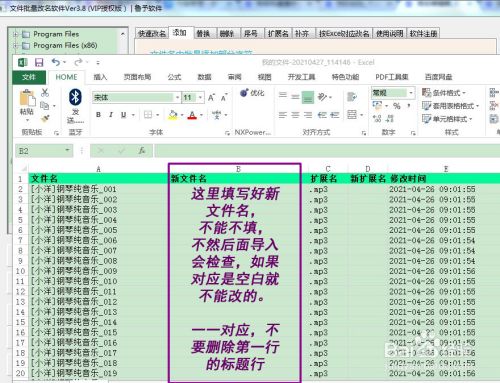Click the fill color yellow swatch
This screenshot has width=500, height=383.
pos(173,115)
